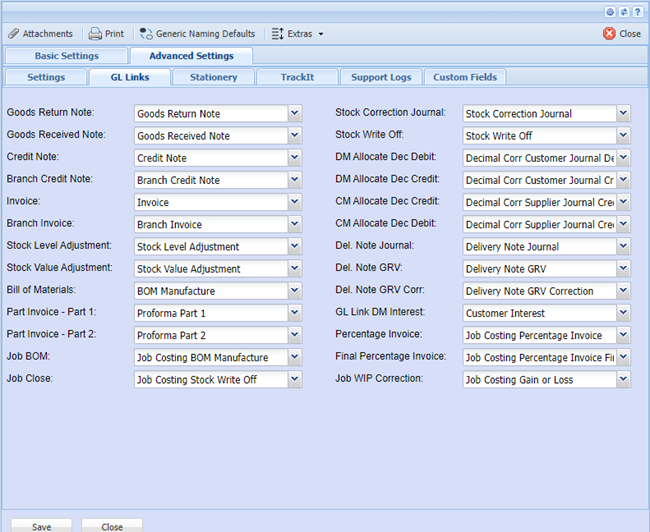Open the Stock Write Off dropdown
Viewport: 650px width, 532px height.
(624, 136)
